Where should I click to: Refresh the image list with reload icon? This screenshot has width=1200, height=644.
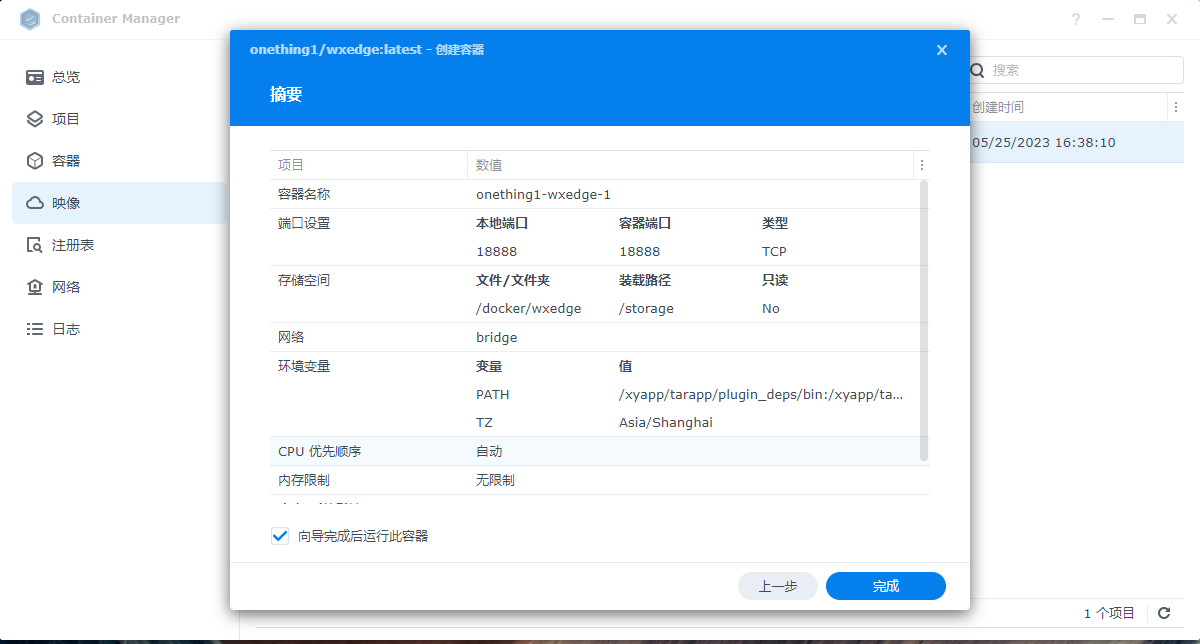pos(1164,613)
